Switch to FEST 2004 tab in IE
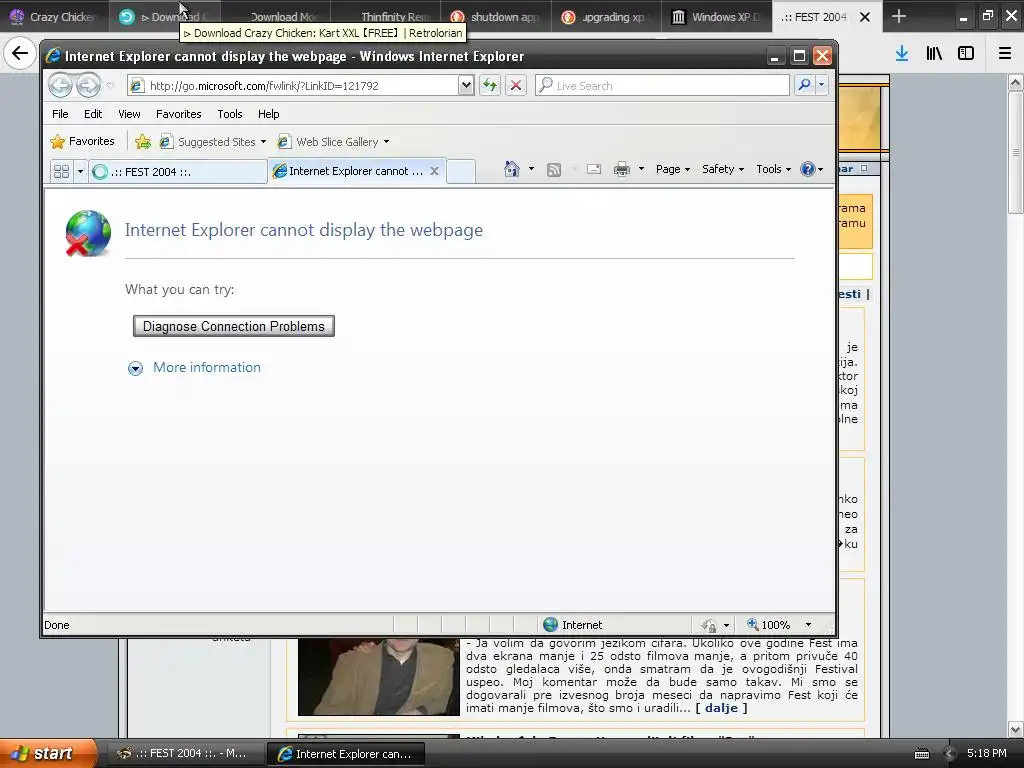The image size is (1024, 768). click(177, 172)
